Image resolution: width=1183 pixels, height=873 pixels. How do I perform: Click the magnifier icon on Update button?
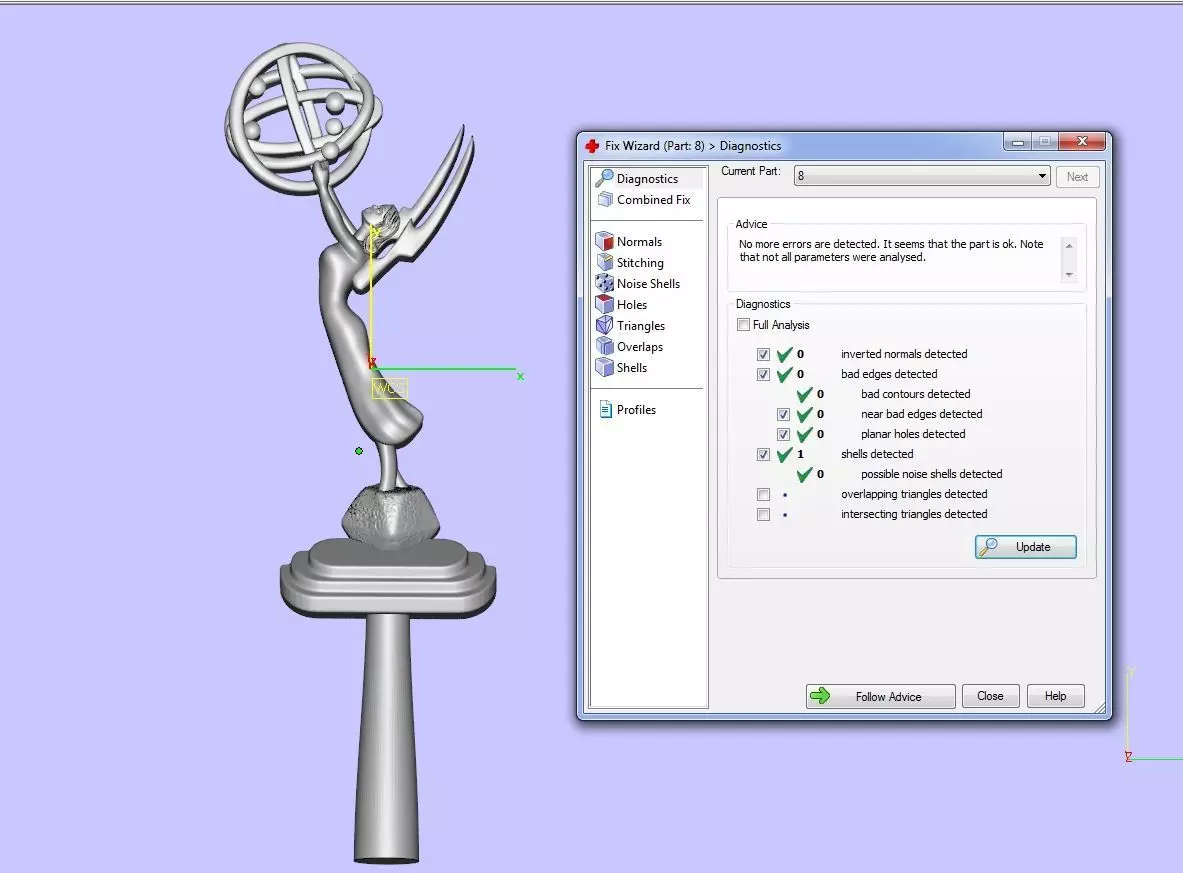tap(988, 546)
